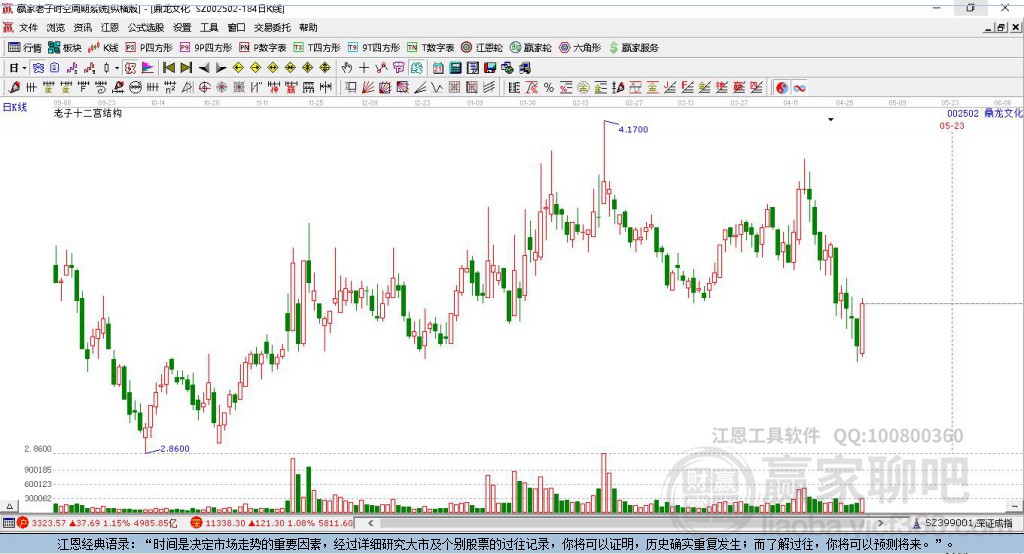Click the 板块 toolbar button

tap(65, 48)
